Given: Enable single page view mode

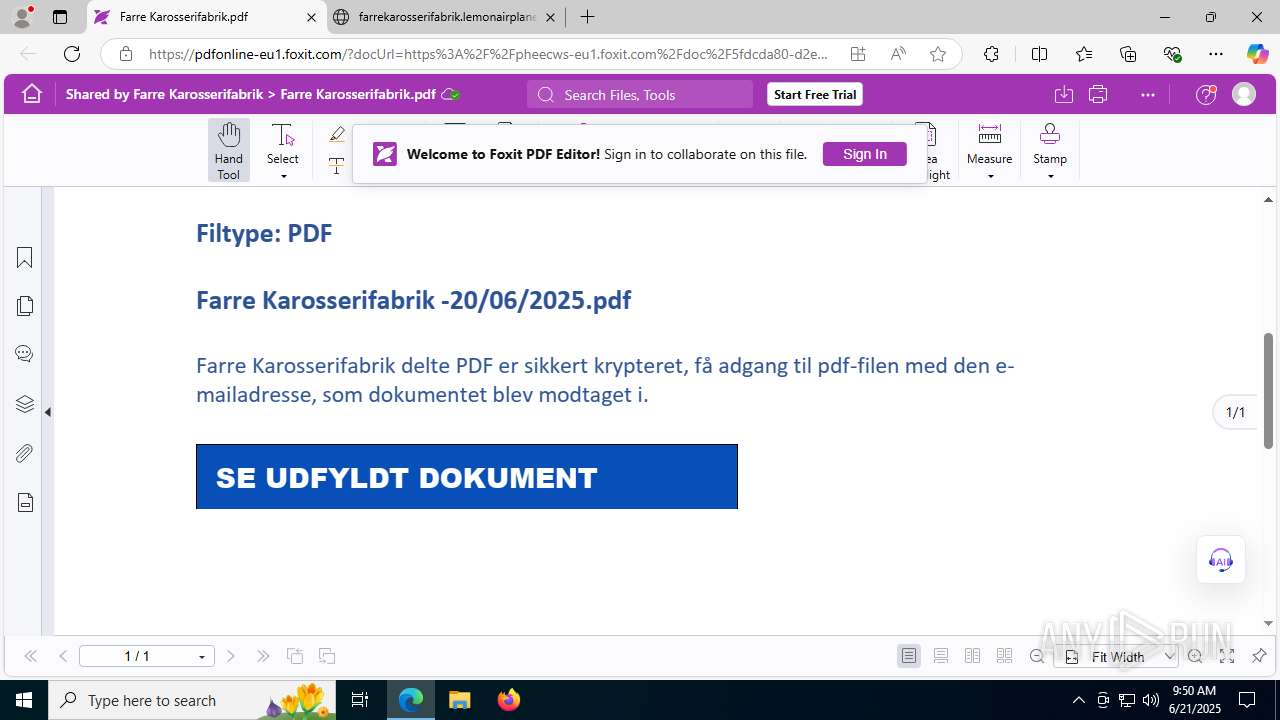Looking at the screenshot, I should pos(909,656).
